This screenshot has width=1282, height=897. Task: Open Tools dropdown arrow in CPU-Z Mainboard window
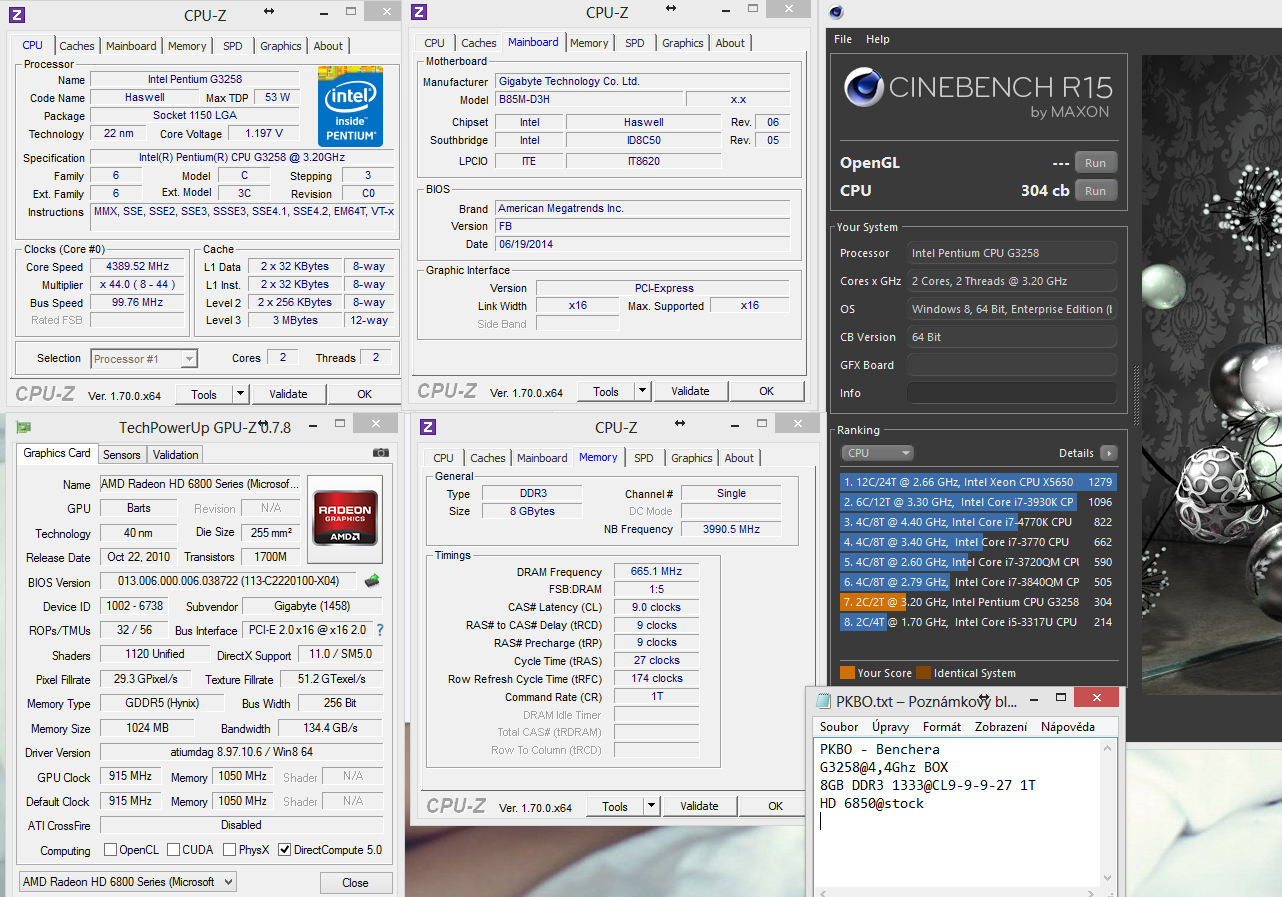tap(642, 391)
